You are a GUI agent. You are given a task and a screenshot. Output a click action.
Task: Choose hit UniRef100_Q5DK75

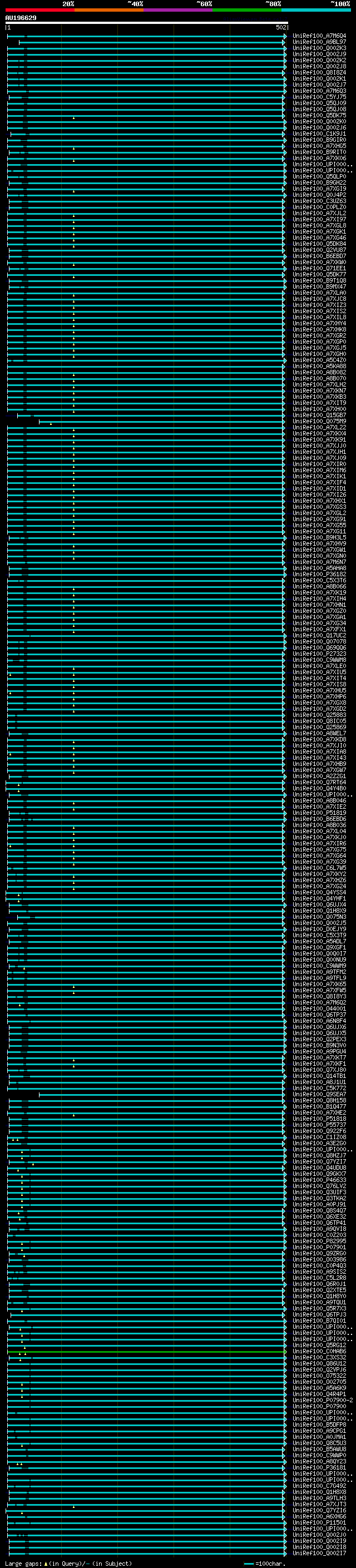click(x=319, y=116)
